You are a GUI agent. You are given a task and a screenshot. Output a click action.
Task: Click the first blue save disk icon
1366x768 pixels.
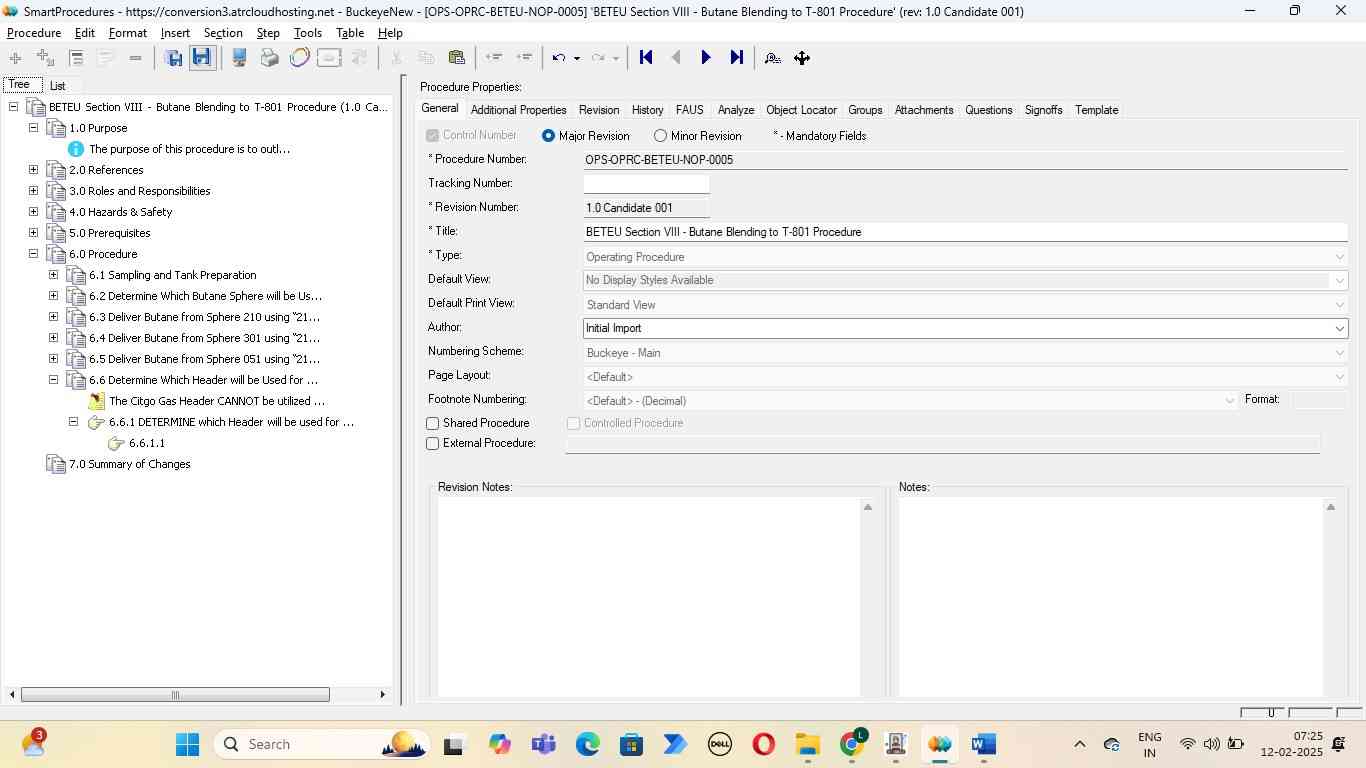[x=174, y=58]
